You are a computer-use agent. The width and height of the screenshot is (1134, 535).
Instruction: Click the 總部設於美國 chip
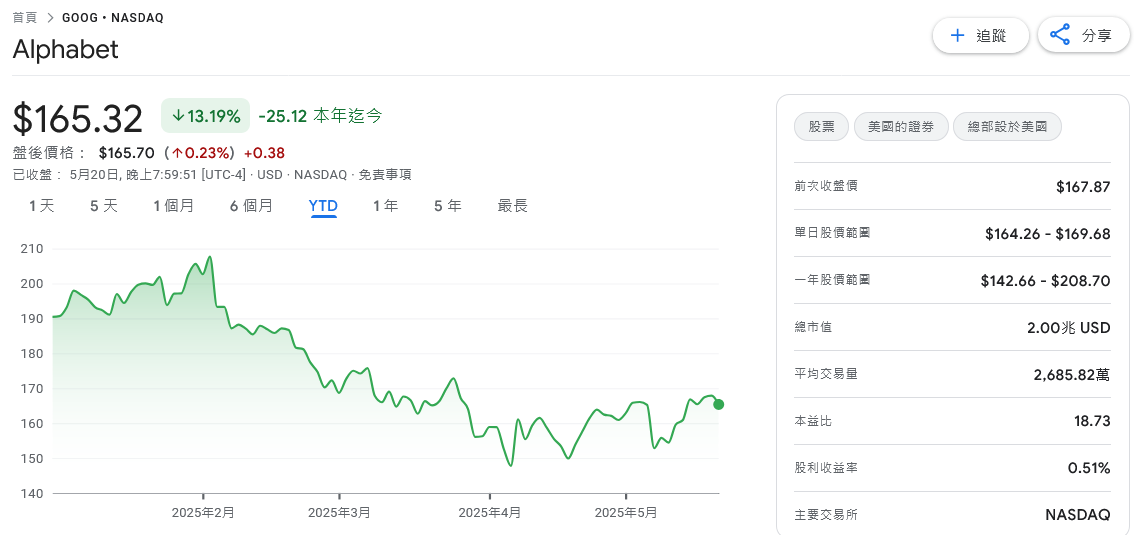coord(1007,127)
